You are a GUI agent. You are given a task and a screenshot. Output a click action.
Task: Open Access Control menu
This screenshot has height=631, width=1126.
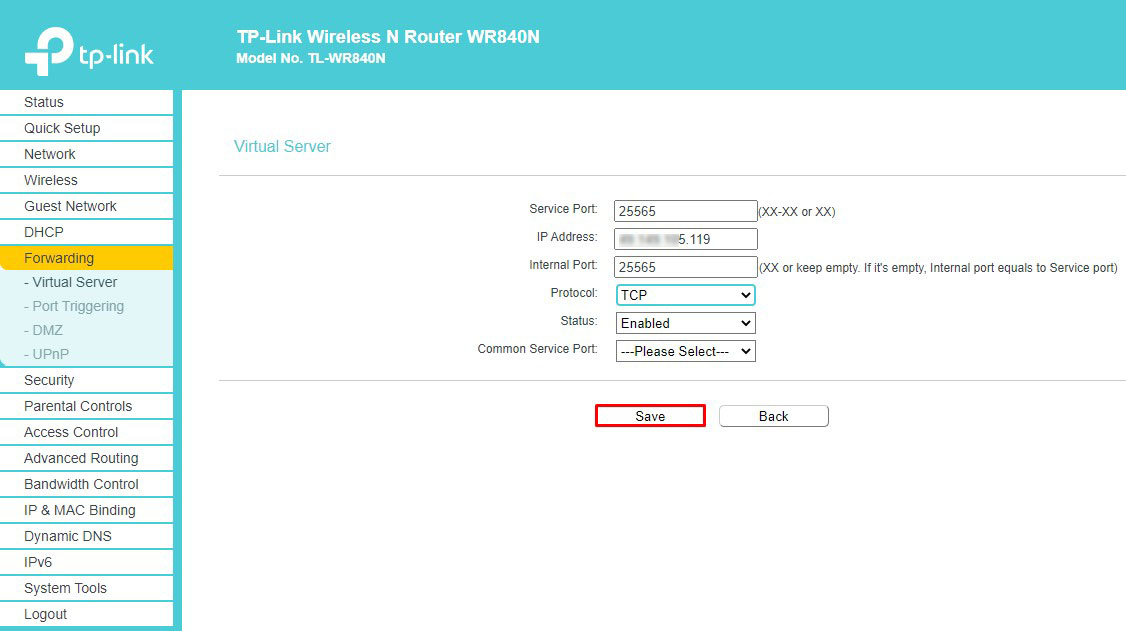click(x=86, y=431)
